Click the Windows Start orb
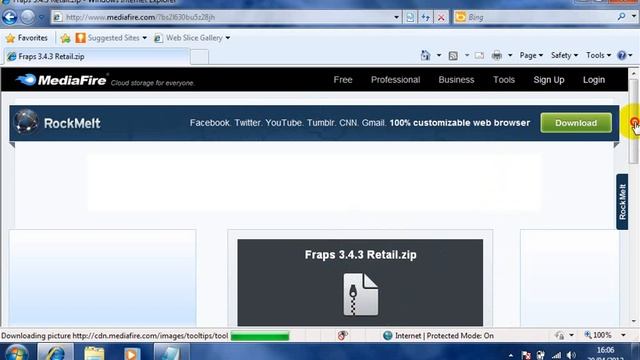Image resolution: width=640 pixels, height=360 pixels. coord(16,353)
